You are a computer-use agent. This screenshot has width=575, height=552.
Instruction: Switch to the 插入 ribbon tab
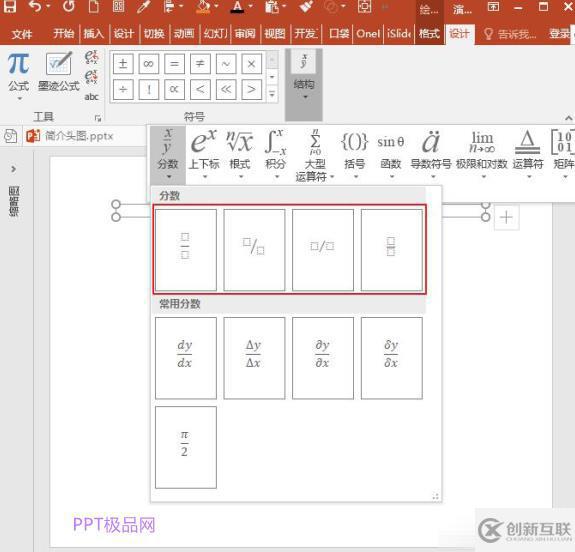[x=94, y=34]
